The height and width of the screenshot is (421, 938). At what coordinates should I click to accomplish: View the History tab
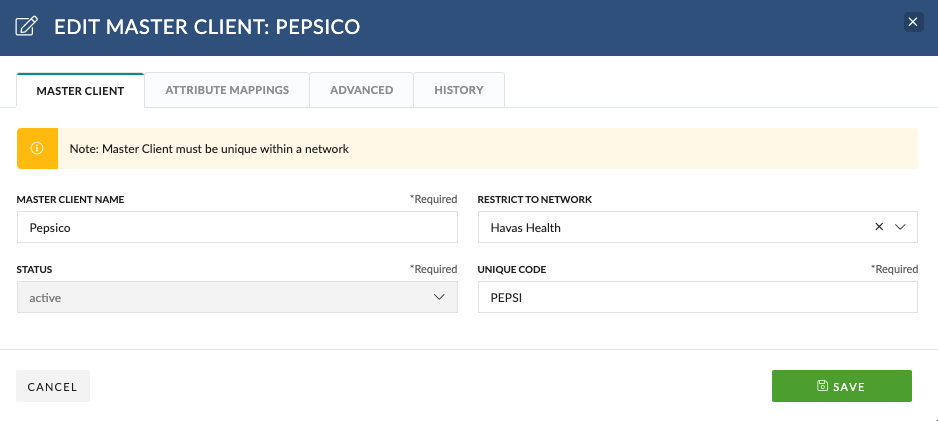[x=459, y=90]
